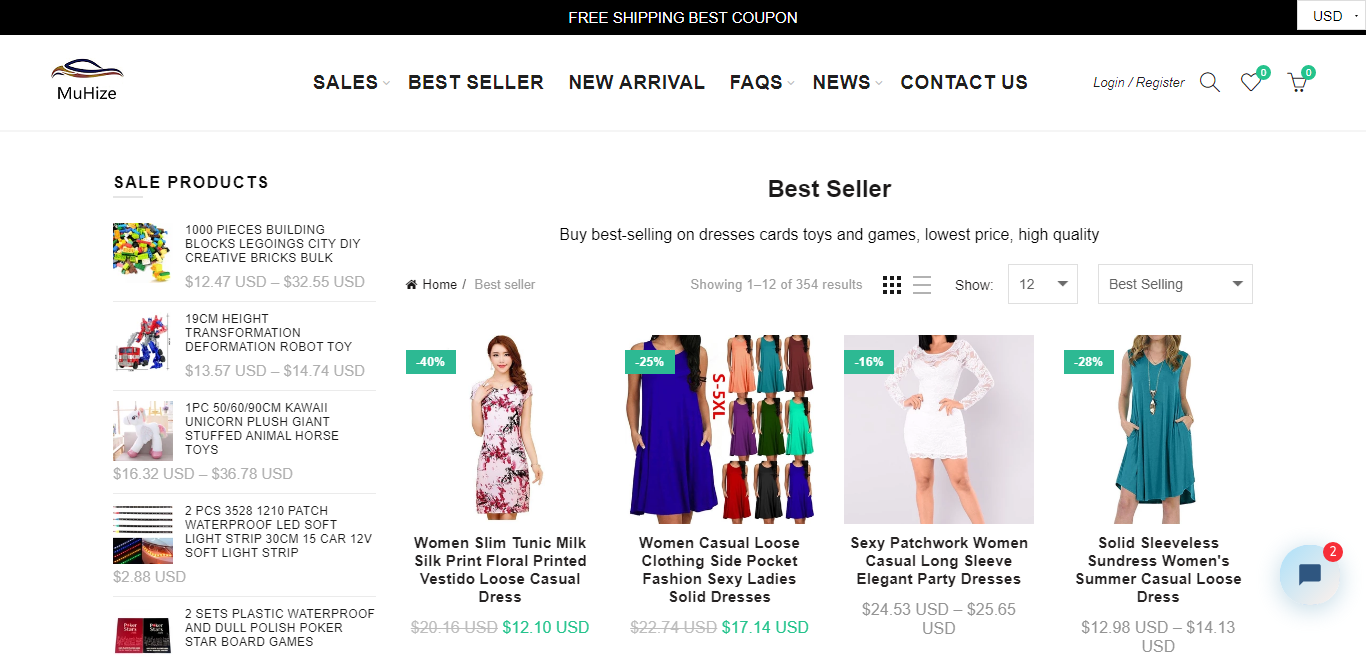Viewport: 1366px width, 657px height.
Task: Click the building blocks thumbnail
Action: [x=143, y=253]
